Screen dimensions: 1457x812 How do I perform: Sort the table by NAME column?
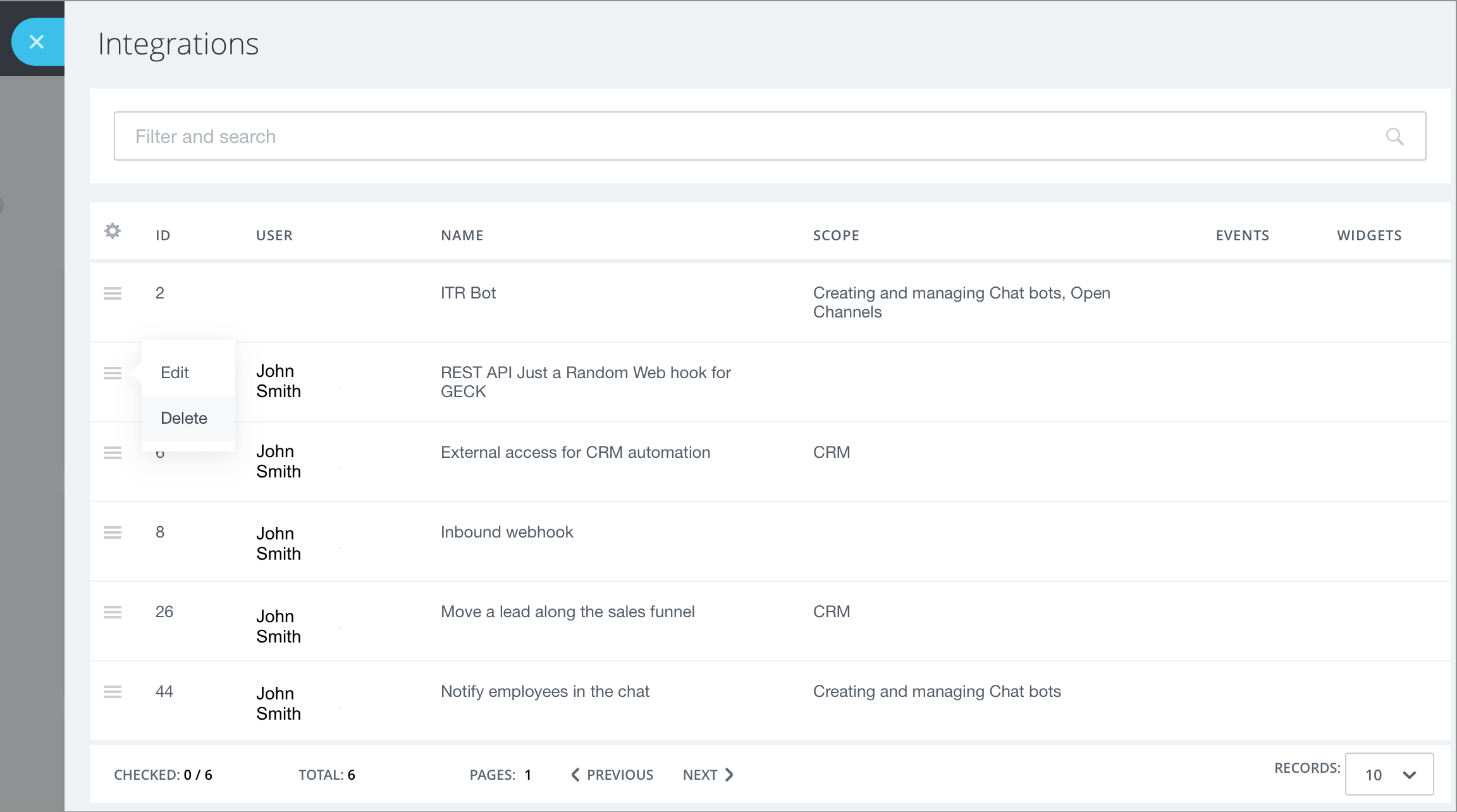(x=462, y=235)
